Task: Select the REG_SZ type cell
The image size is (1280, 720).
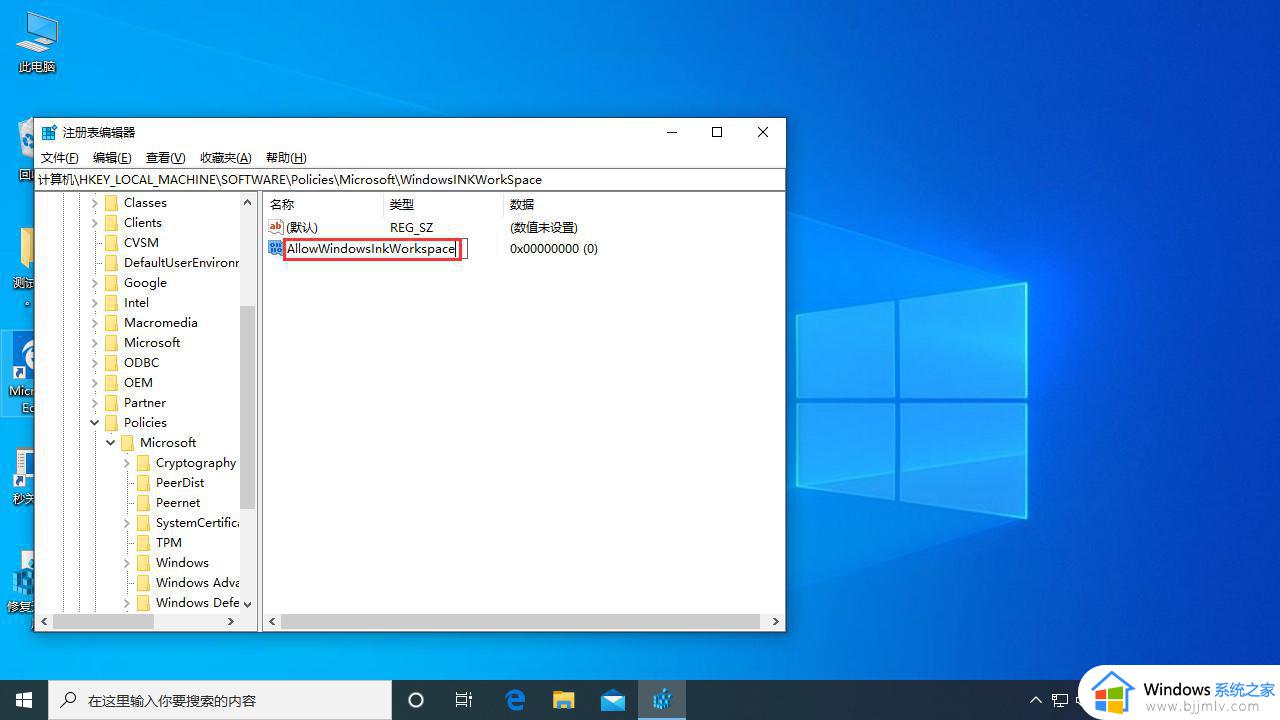Action: [x=411, y=228]
